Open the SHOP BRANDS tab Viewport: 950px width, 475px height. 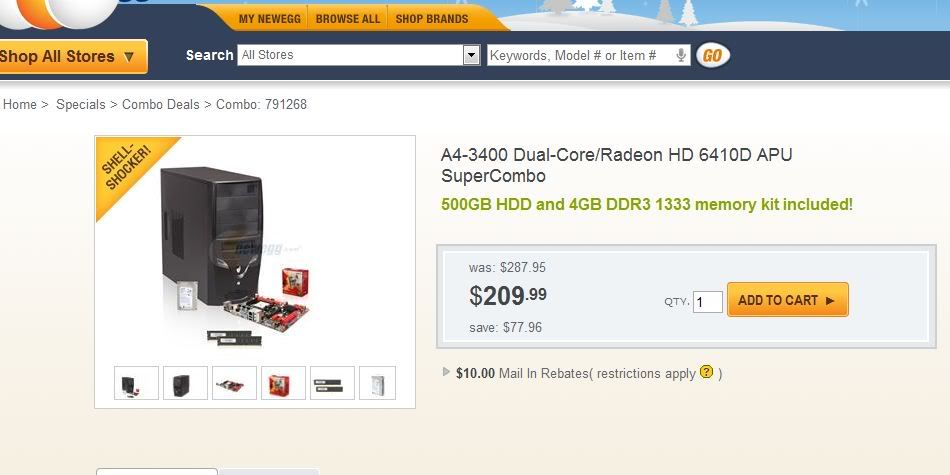pyautogui.click(x=432, y=19)
